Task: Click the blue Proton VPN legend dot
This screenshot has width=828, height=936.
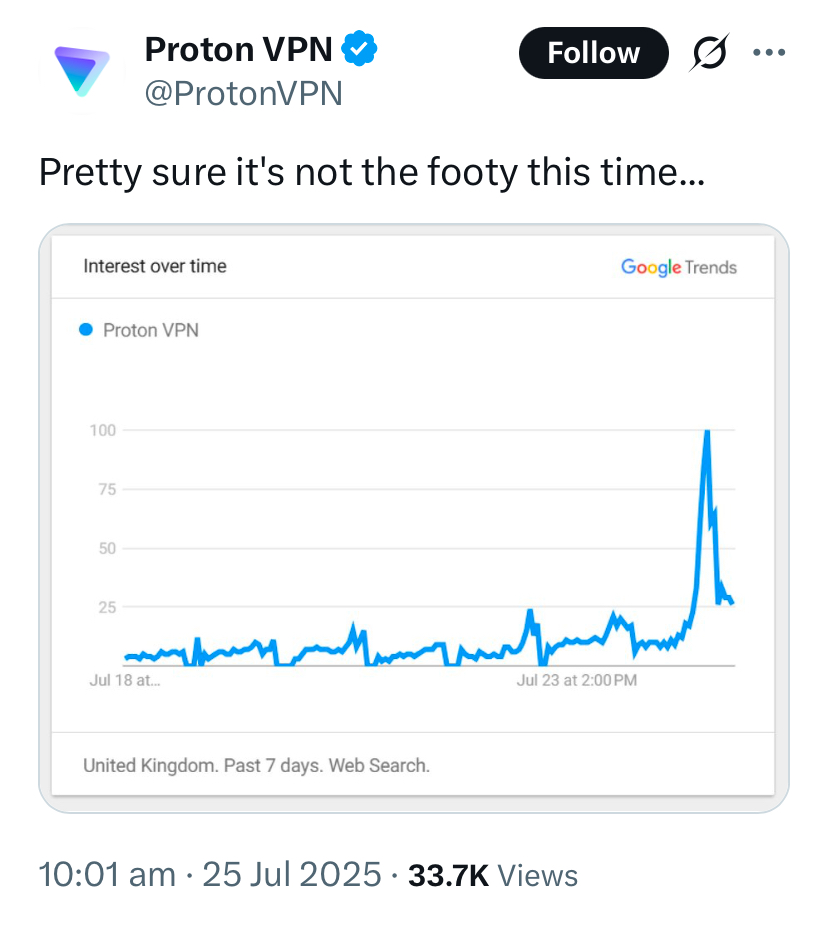Action: tap(85, 329)
